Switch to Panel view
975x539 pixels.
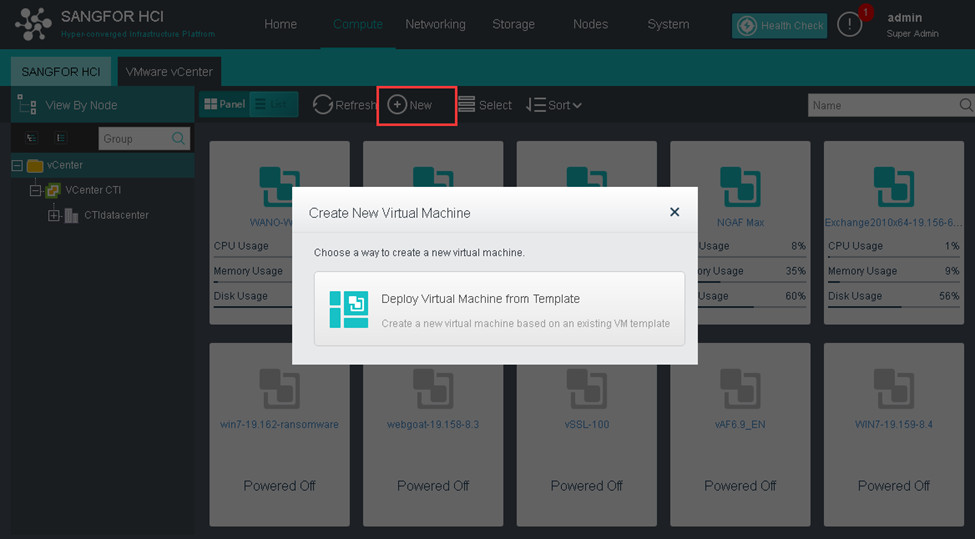224,104
